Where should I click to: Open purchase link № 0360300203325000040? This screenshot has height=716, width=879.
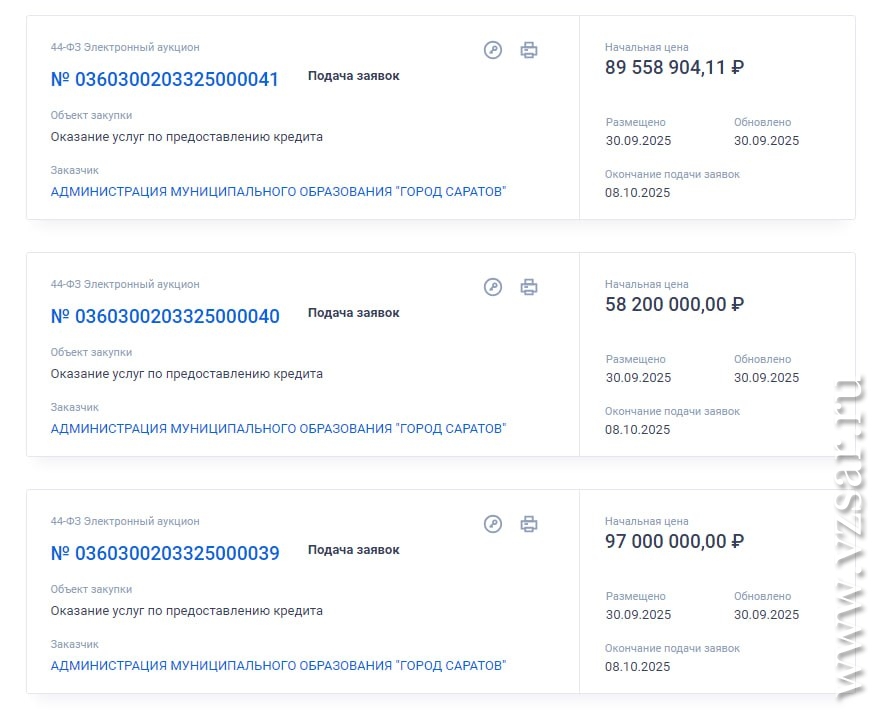(165, 317)
